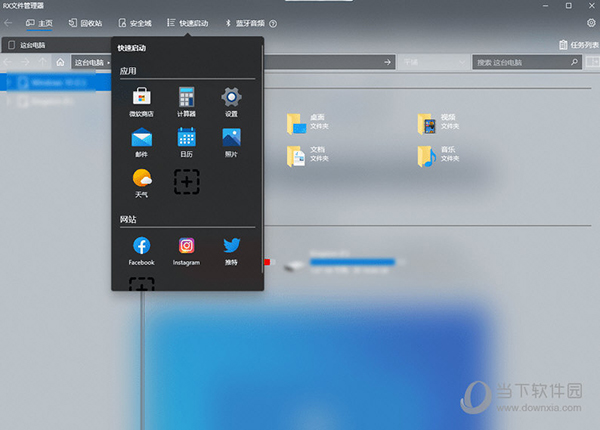Screen dimensions: 600x430
Task: Open the Music (音乐) folder
Action: pyautogui.click(x=438, y=155)
